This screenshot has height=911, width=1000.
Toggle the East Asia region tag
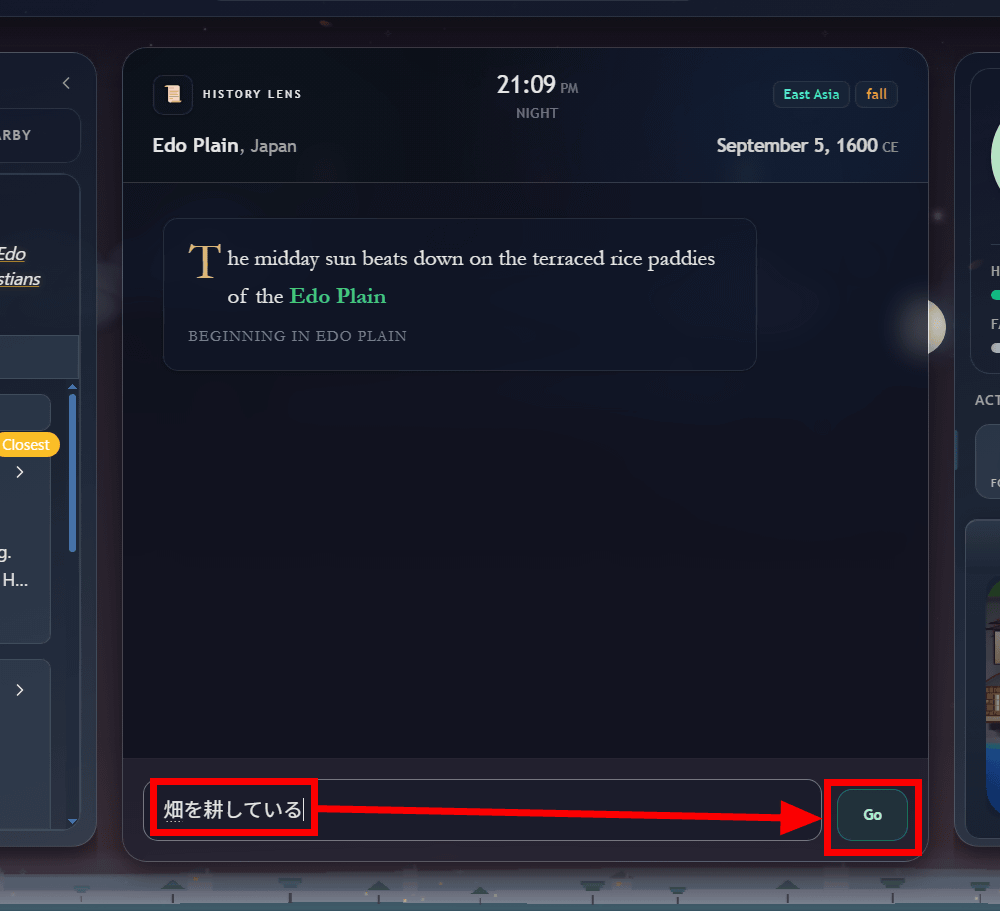(x=811, y=94)
